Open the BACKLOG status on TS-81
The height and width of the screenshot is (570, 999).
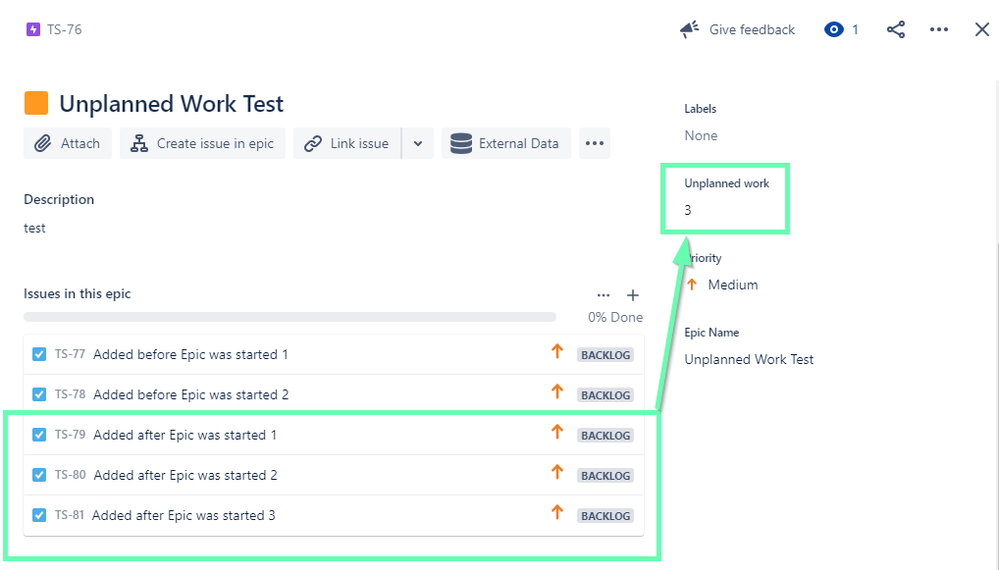(x=605, y=515)
